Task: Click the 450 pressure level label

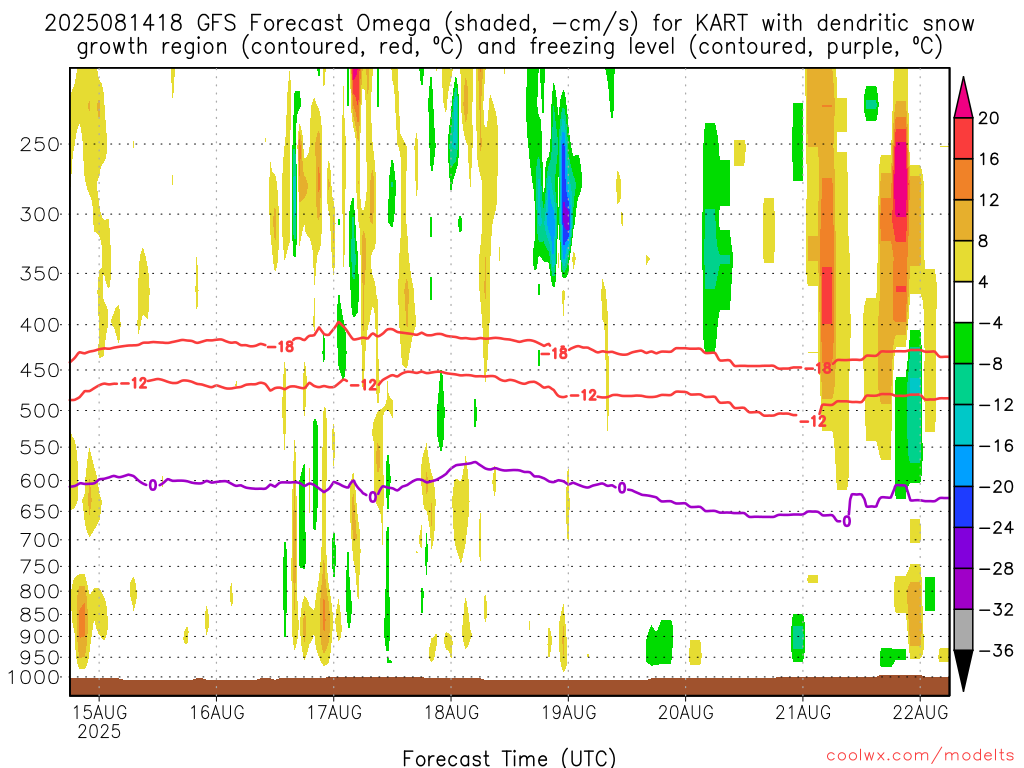Action: pyautogui.click(x=40, y=370)
